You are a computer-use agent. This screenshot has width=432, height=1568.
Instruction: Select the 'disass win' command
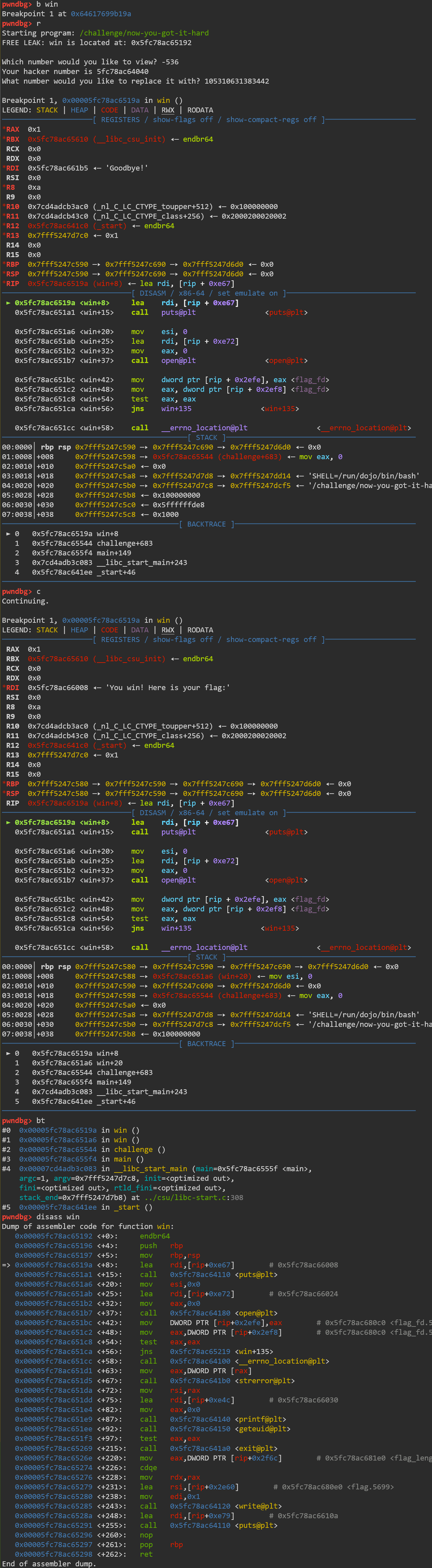click(x=58, y=1217)
